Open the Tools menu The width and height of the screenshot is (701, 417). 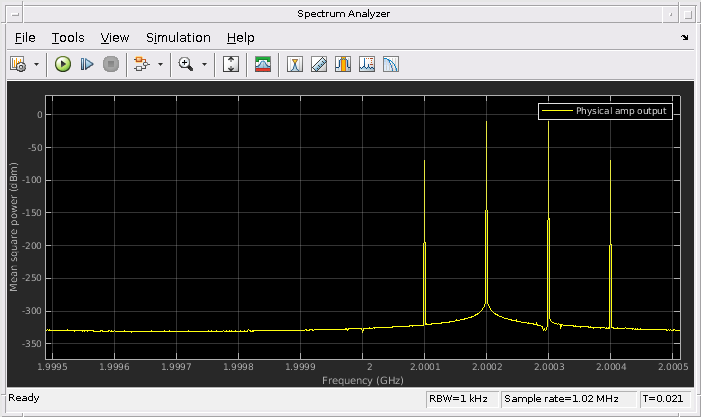[x=68, y=38]
